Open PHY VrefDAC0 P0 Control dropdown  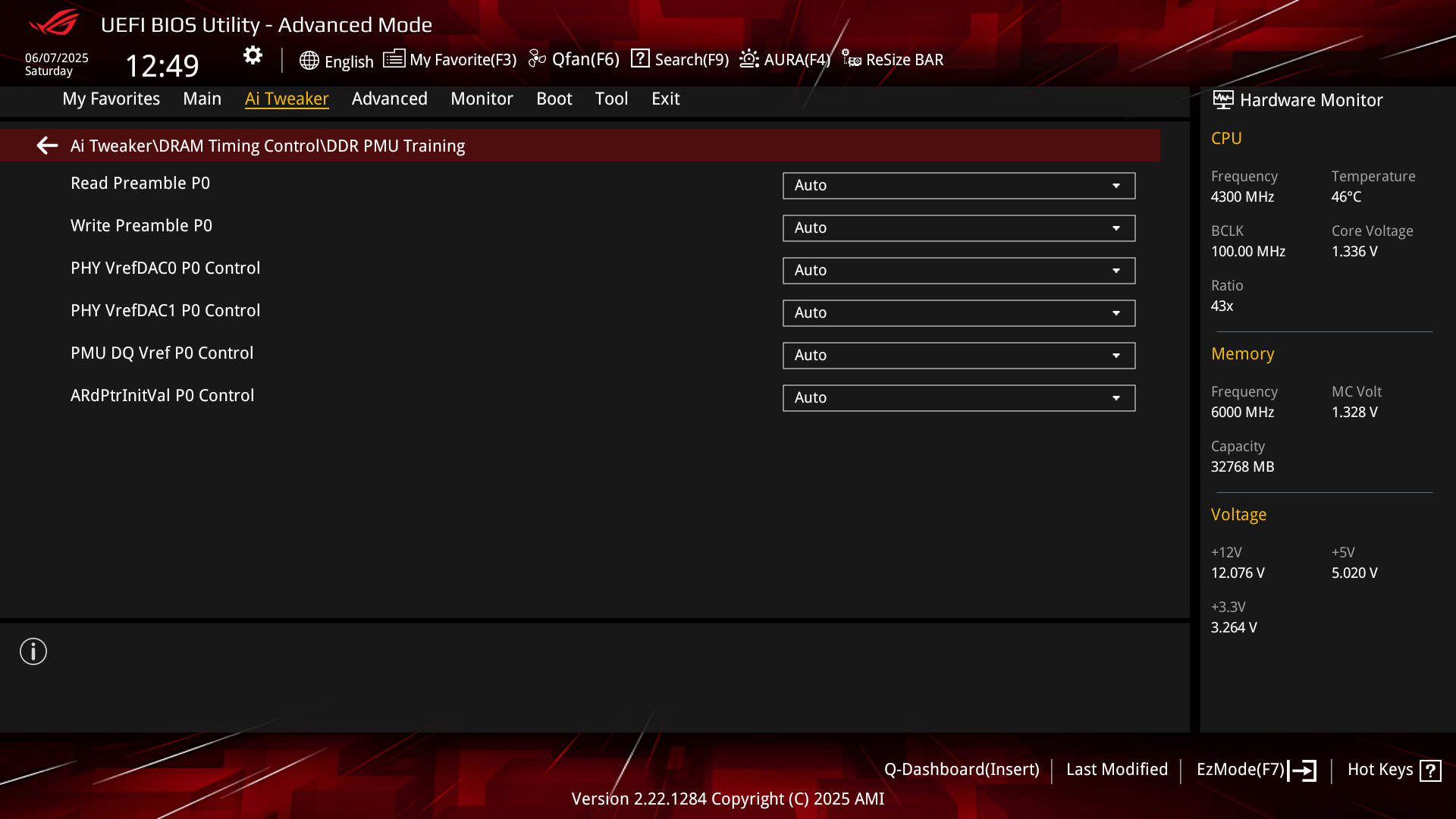coord(959,271)
